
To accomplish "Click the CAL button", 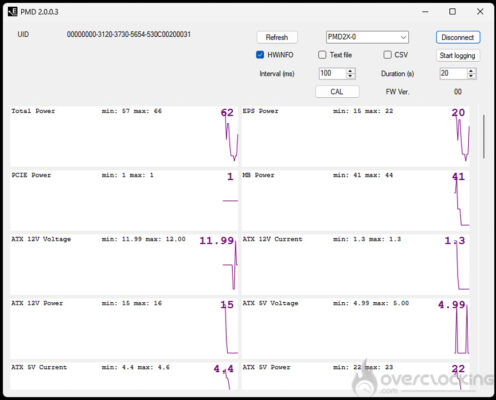I will [337, 92].
